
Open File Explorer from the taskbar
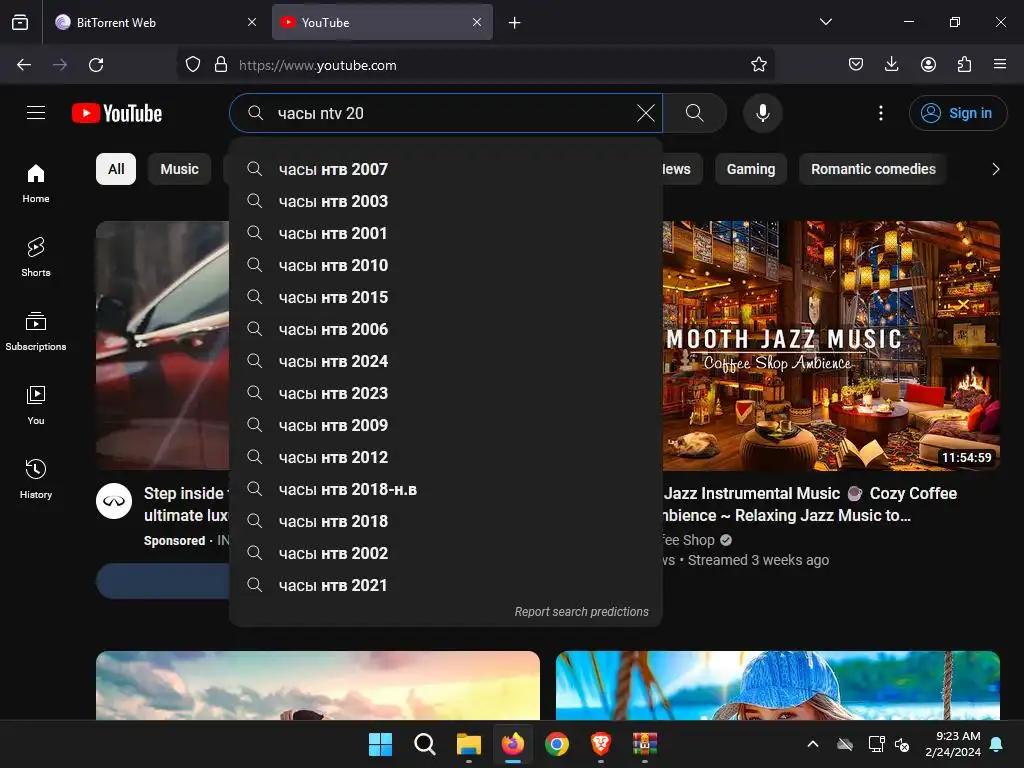468,744
